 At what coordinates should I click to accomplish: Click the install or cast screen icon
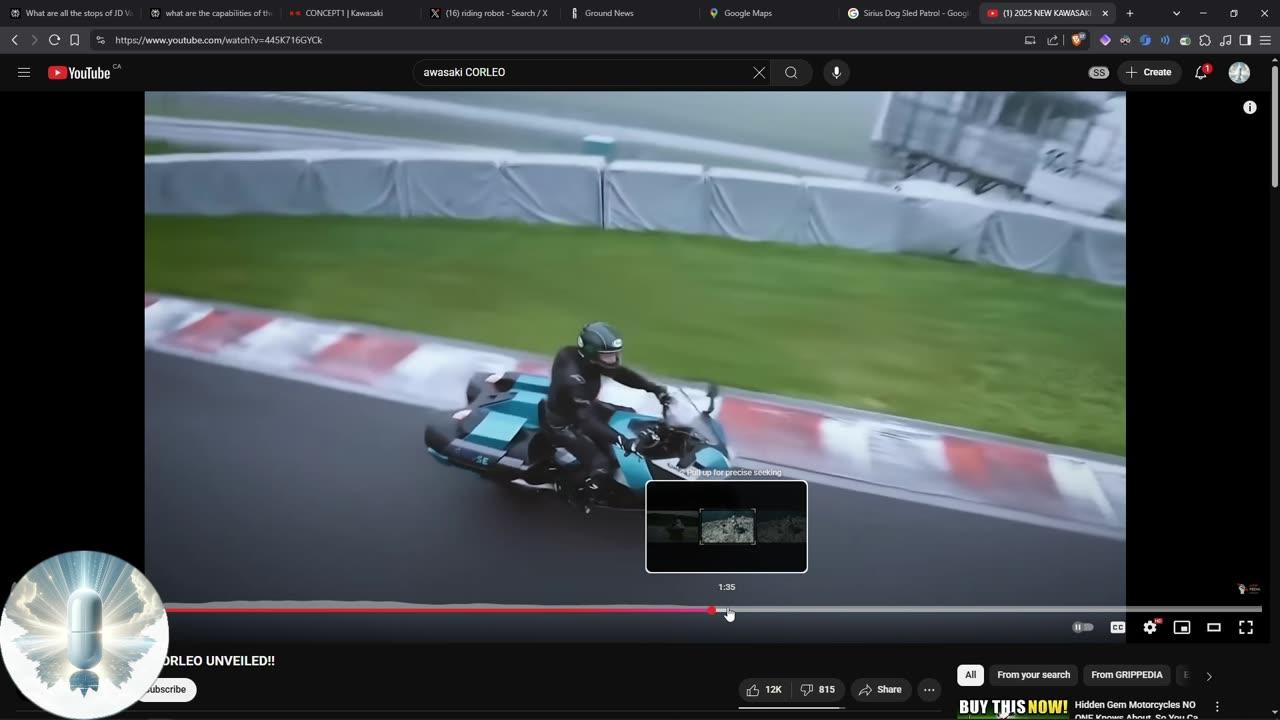1030,40
